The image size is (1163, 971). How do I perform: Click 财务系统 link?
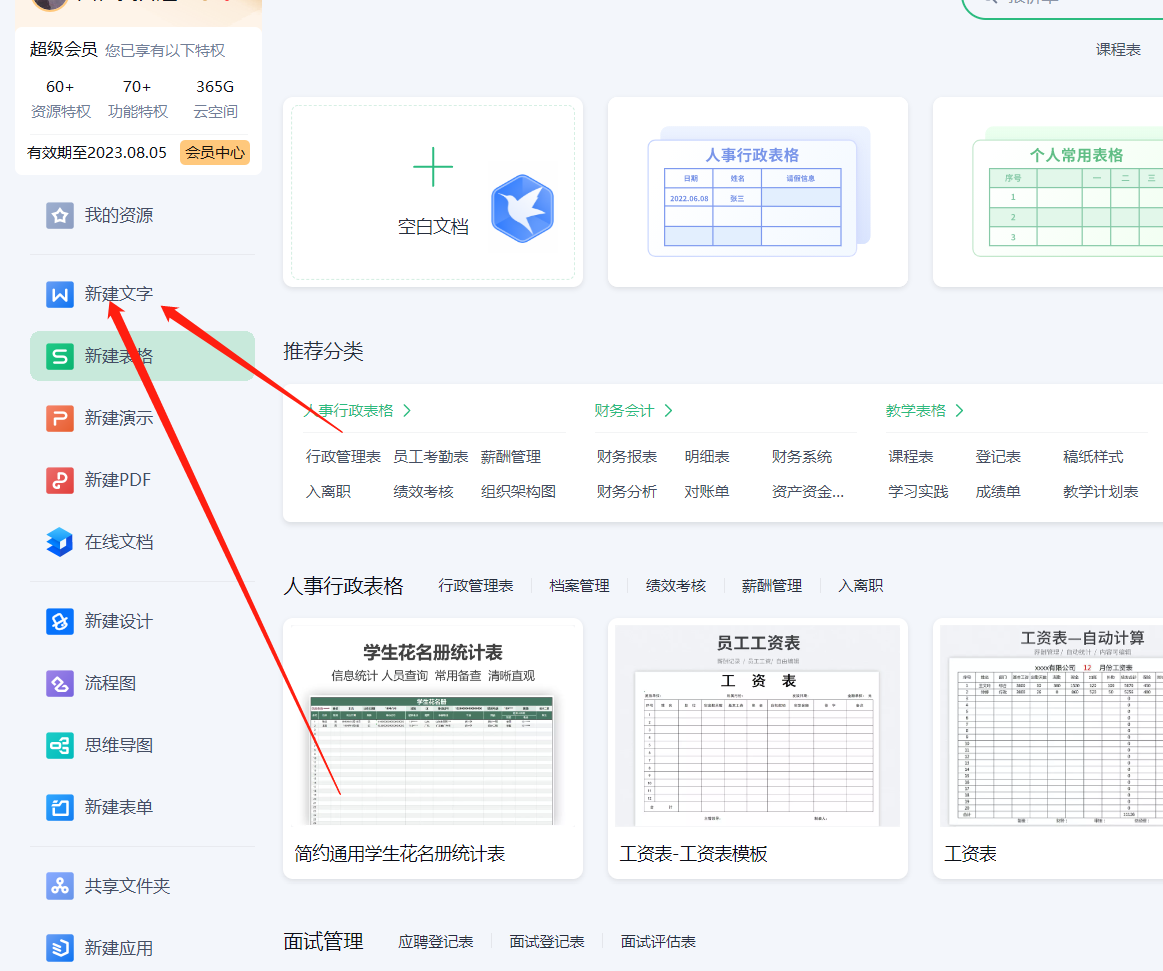[x=802, y=457]
